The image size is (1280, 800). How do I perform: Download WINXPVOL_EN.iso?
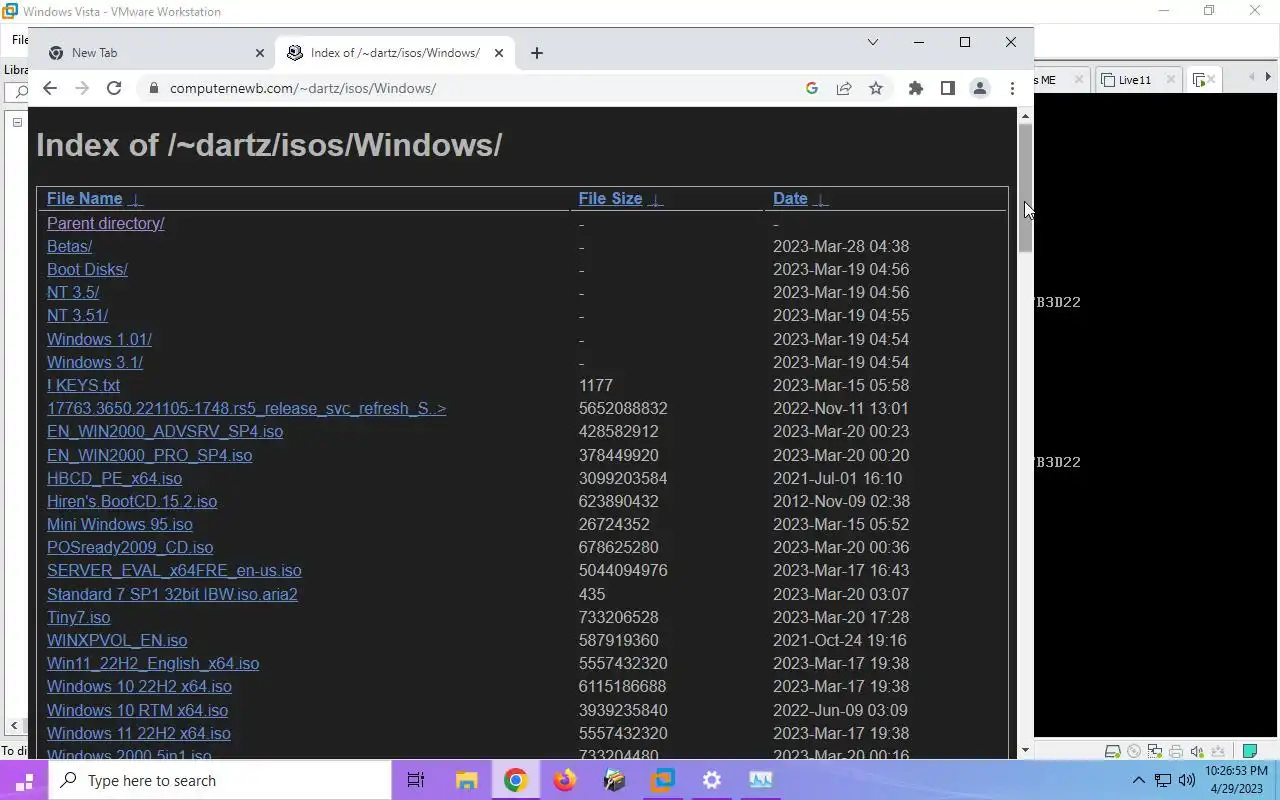[x=117, y=640]
